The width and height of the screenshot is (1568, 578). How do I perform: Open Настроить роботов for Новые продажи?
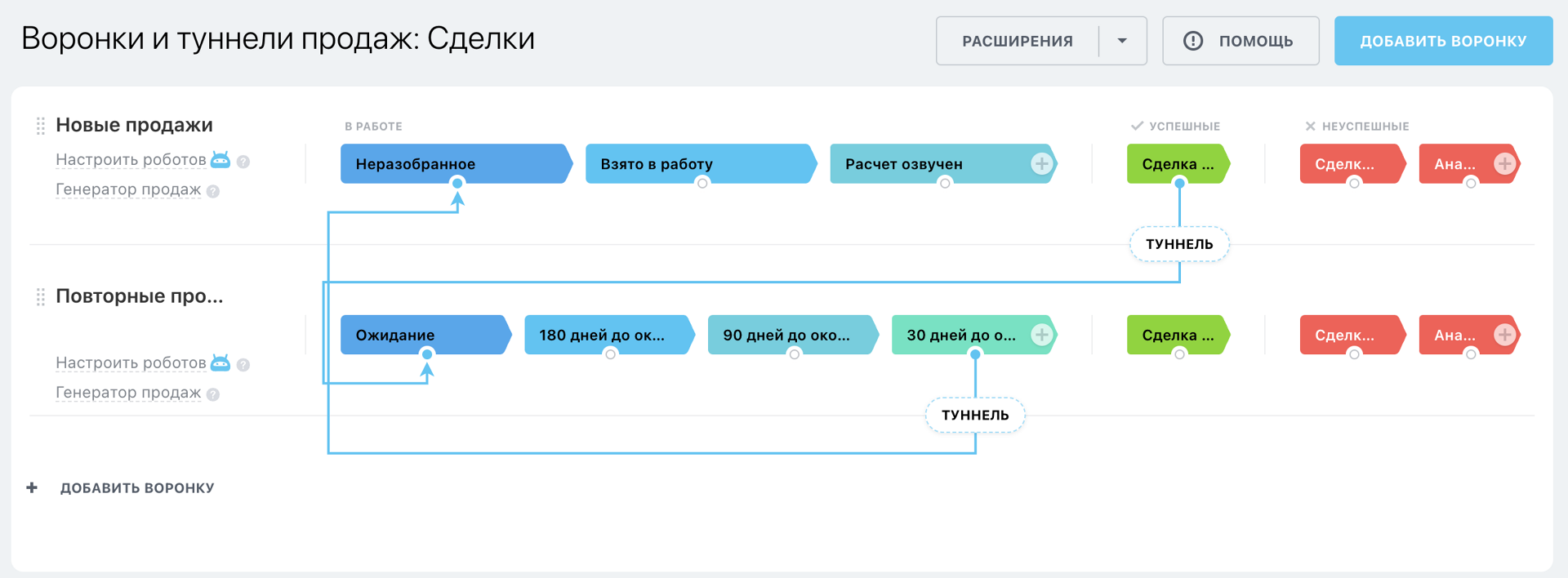131,160
